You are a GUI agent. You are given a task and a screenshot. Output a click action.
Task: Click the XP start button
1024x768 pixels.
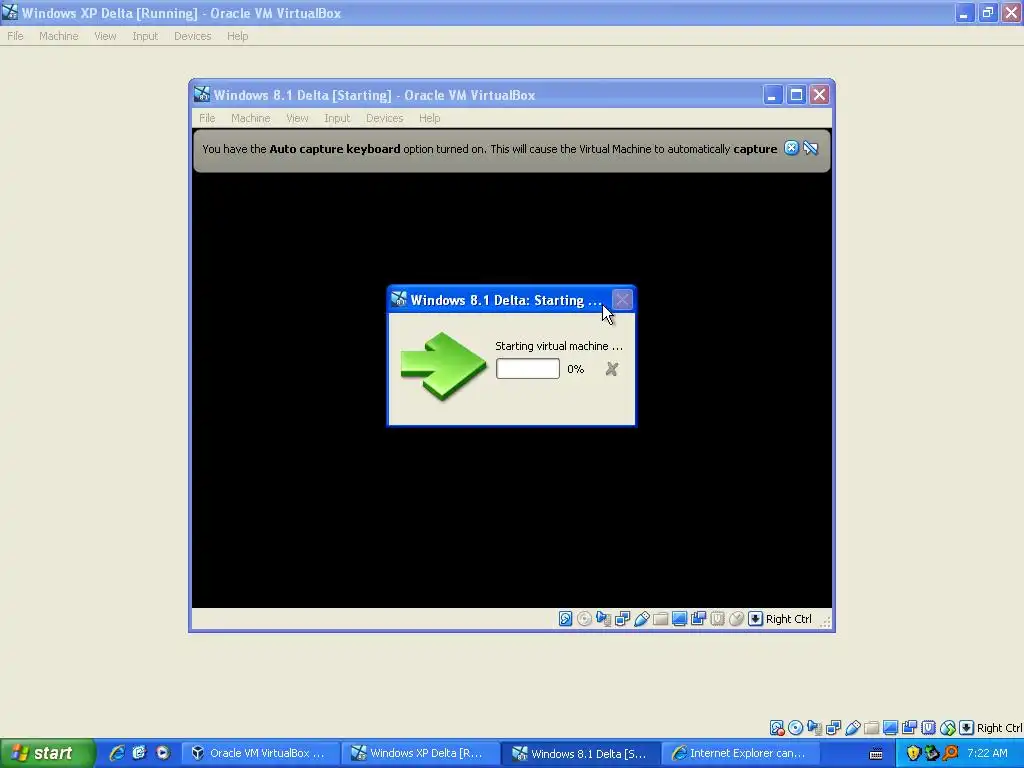(47, 753)
